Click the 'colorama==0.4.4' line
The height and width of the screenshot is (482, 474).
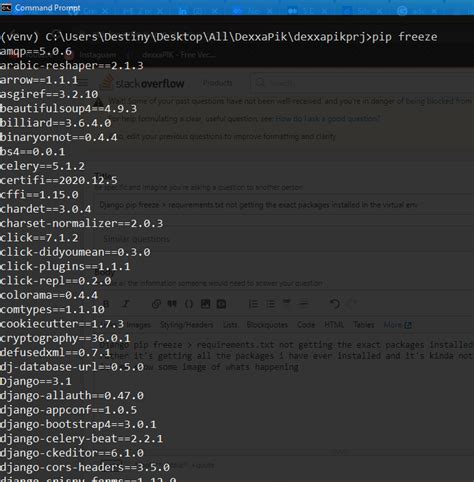tap(49, 295)
